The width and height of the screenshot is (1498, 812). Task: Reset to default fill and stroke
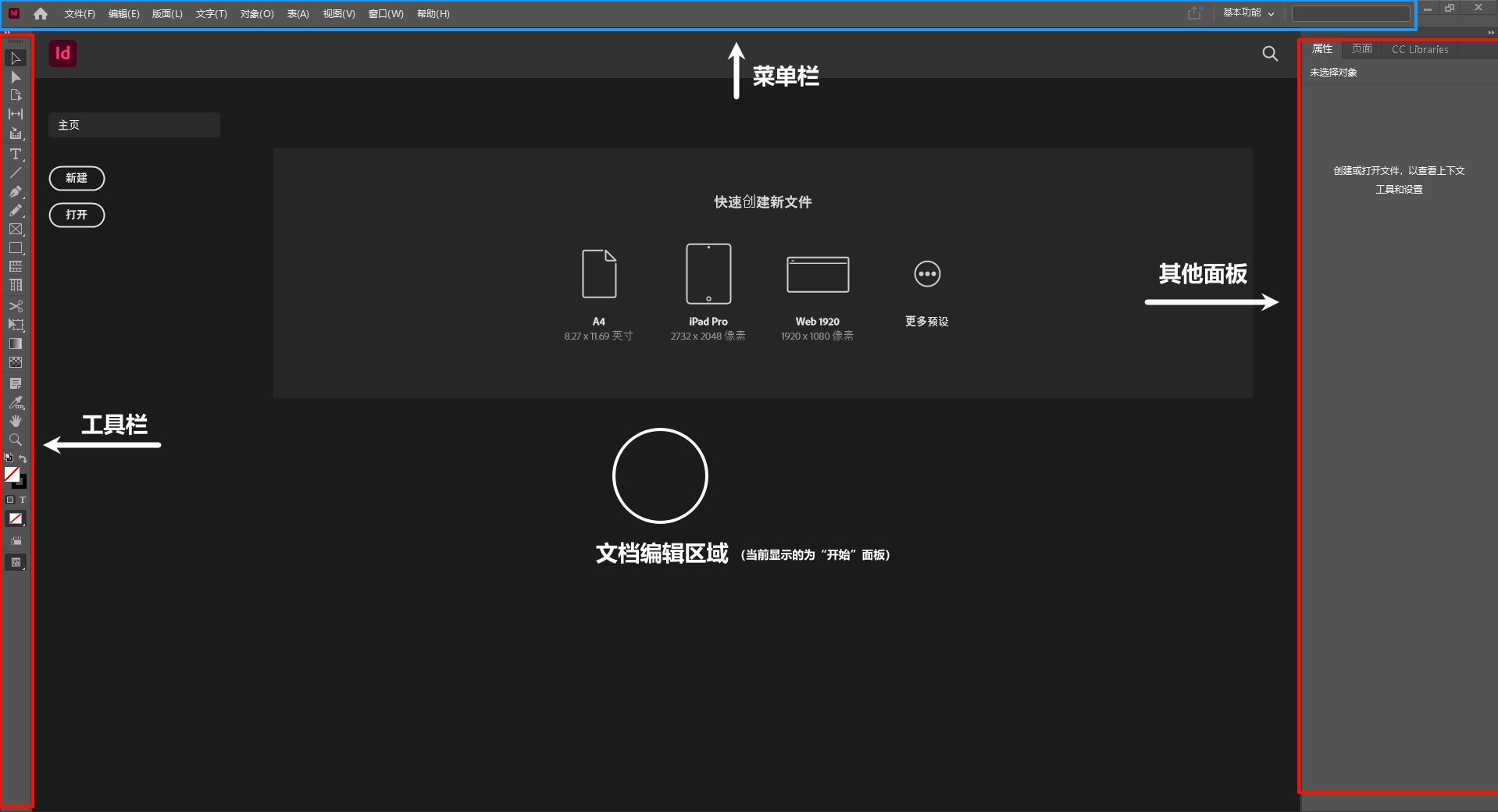click(9, 458)
